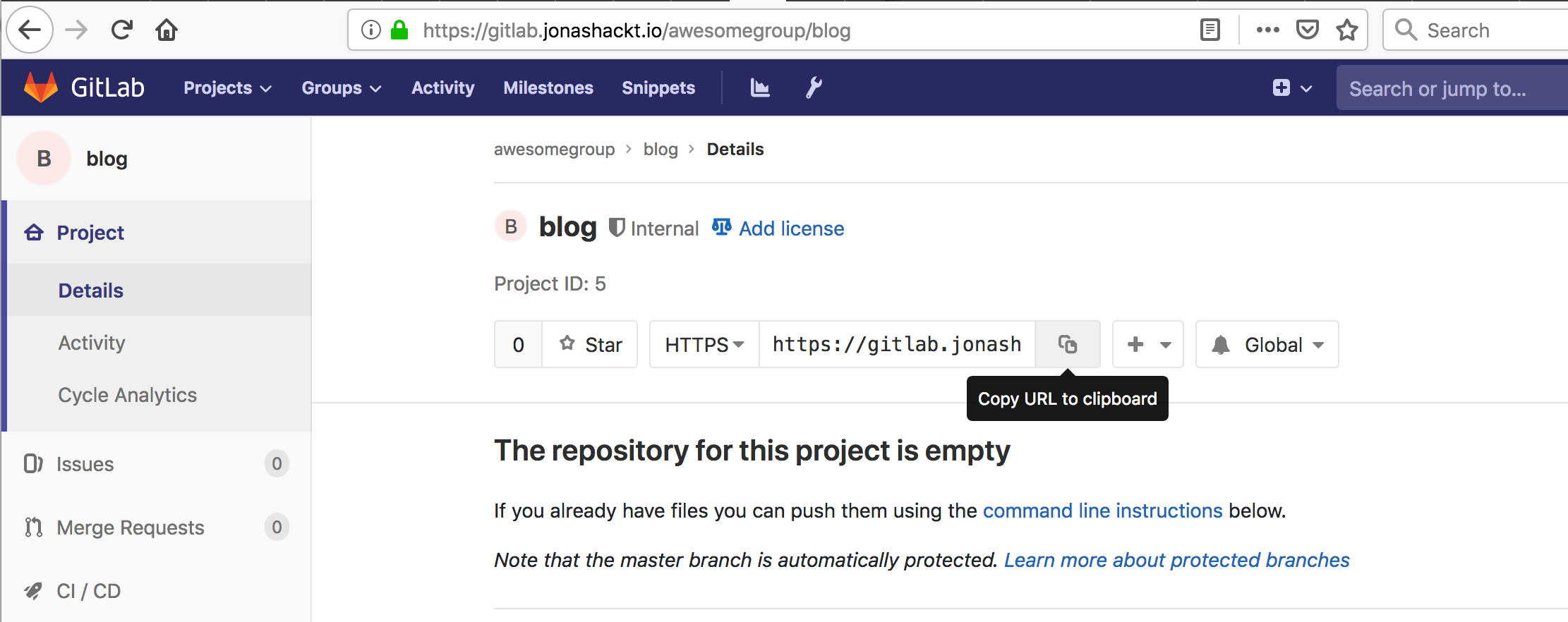This screenshot has width=1568, height=622.
Task: Open Snippets in the top navbar
Action: [x=658, y=88]
